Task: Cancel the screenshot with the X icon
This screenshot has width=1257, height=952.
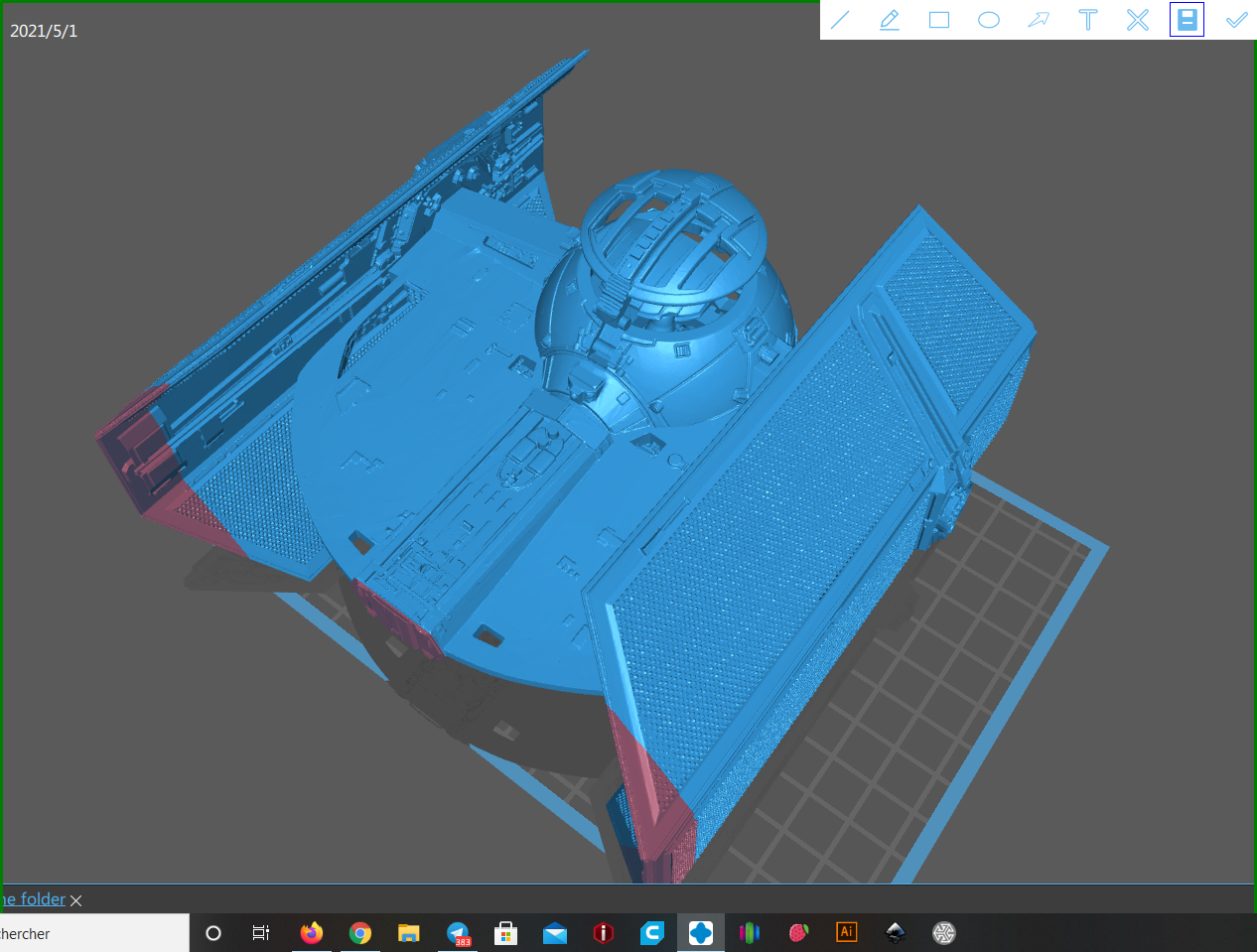Action: (x=1138, y=20)
